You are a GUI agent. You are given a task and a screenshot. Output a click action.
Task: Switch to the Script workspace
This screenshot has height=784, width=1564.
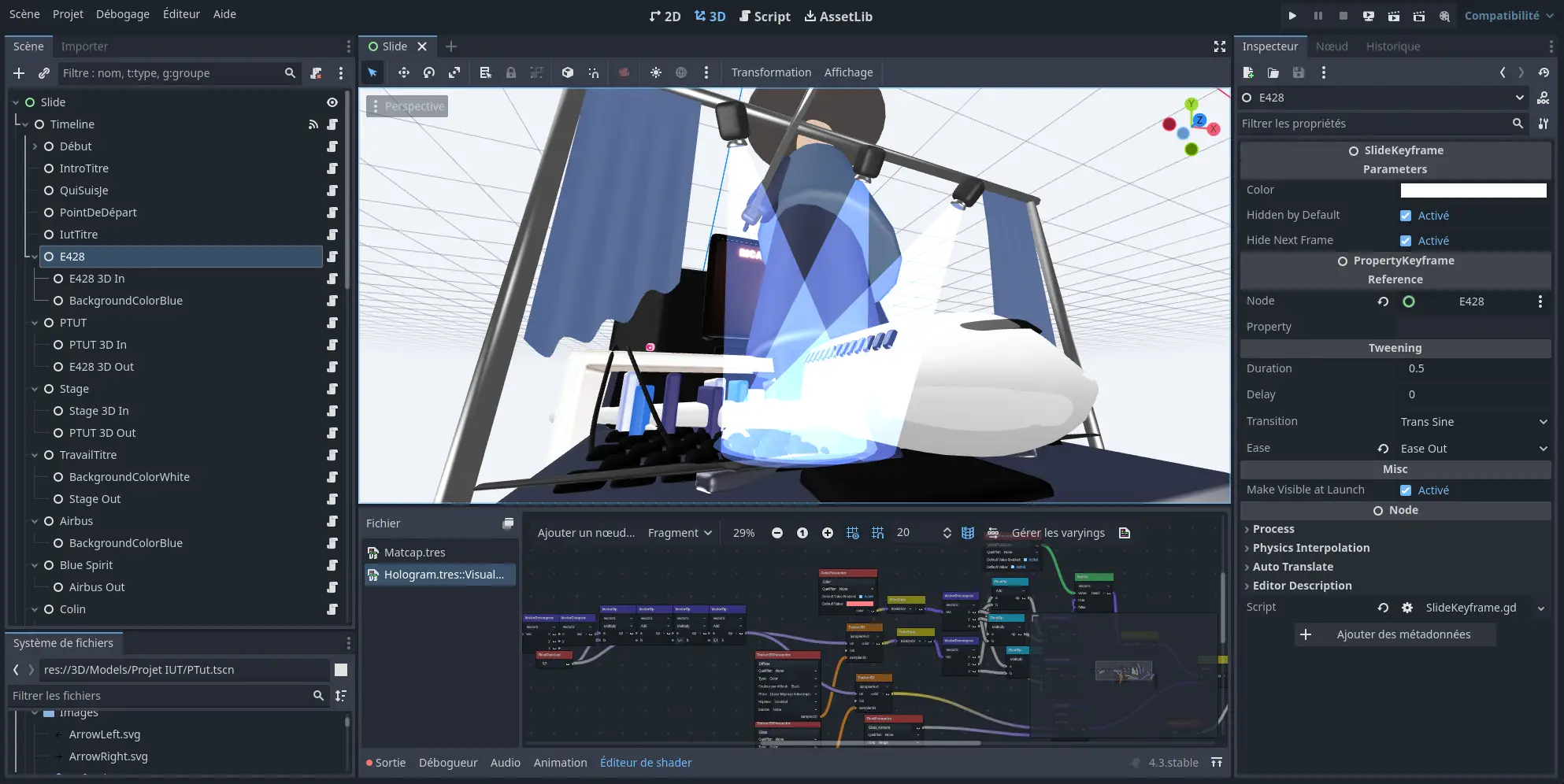tap(765, 17)
